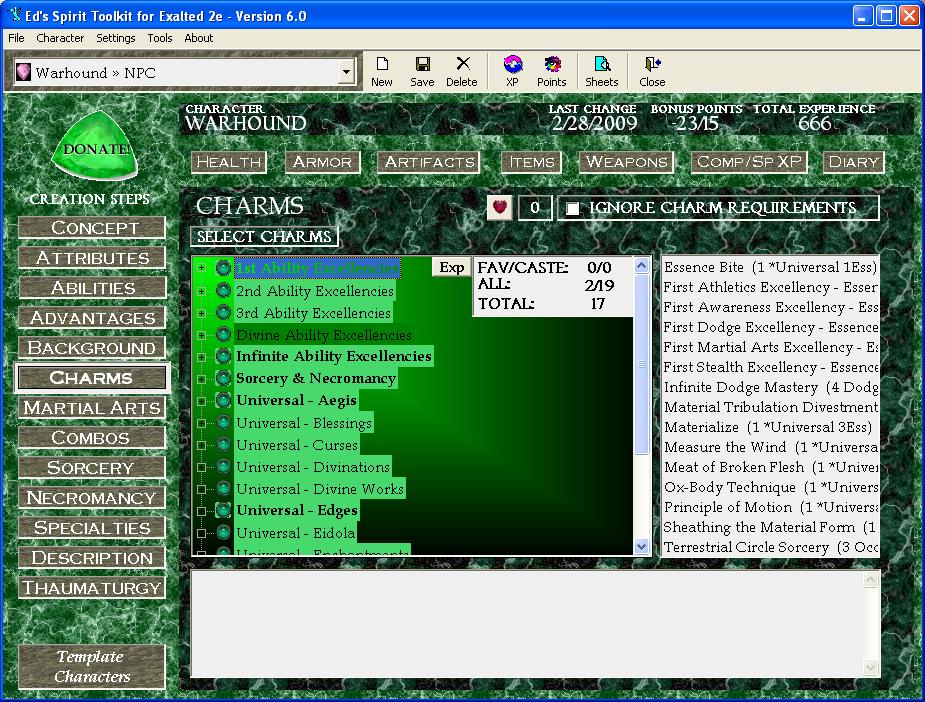This screenshot has width=925, height=702.
Task: Open the Settings menu
Action: [x=116, y=38]
